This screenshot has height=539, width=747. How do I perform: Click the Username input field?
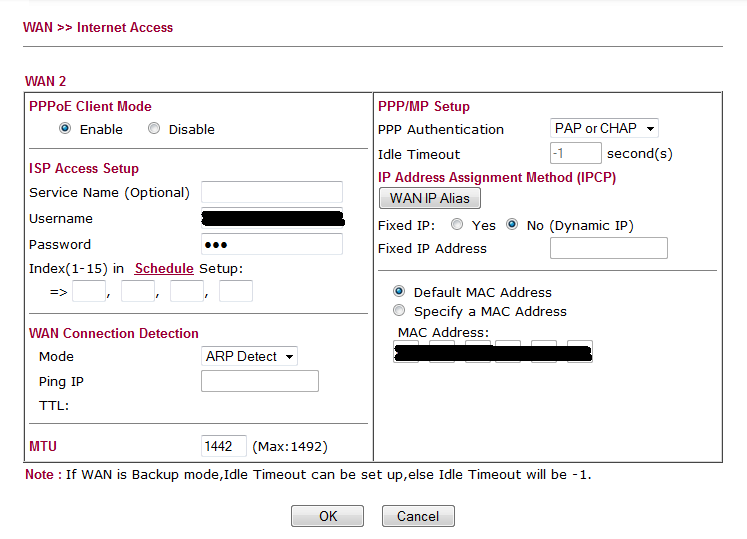coord(271,218)
